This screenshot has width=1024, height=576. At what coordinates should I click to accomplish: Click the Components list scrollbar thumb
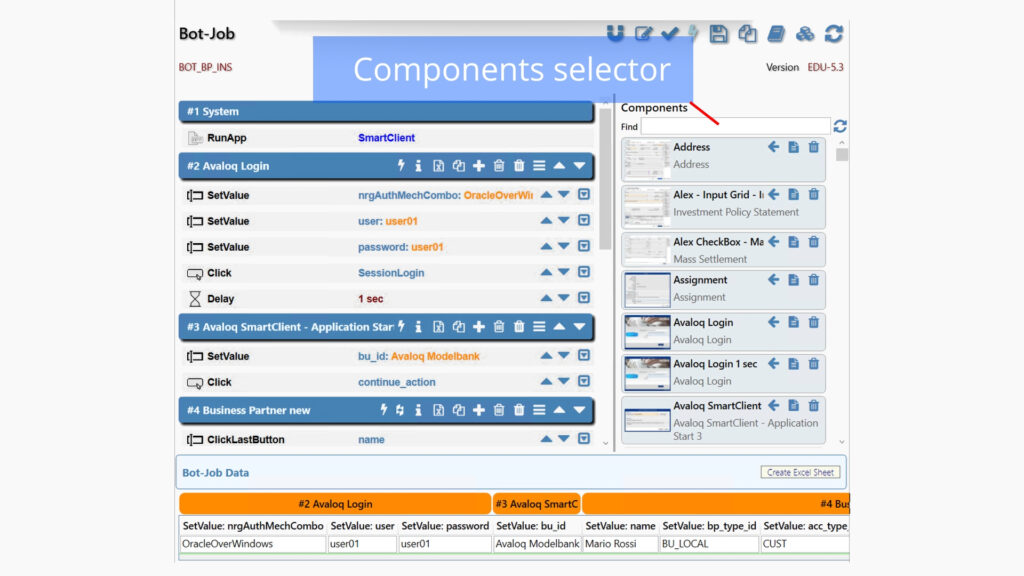tap(842, 155)
